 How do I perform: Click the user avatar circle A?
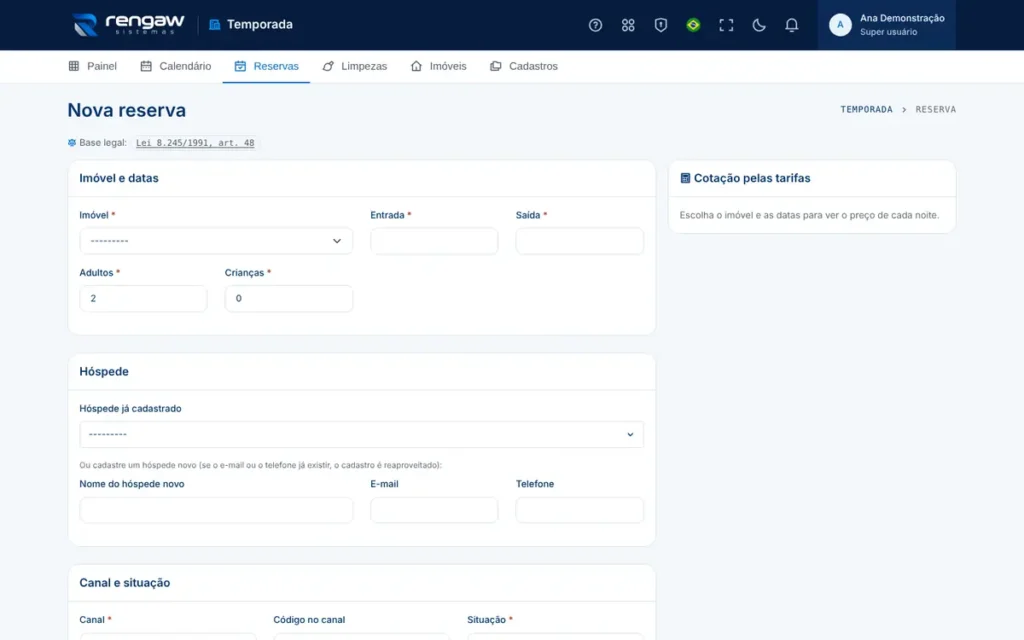click(x=840, y=25)
